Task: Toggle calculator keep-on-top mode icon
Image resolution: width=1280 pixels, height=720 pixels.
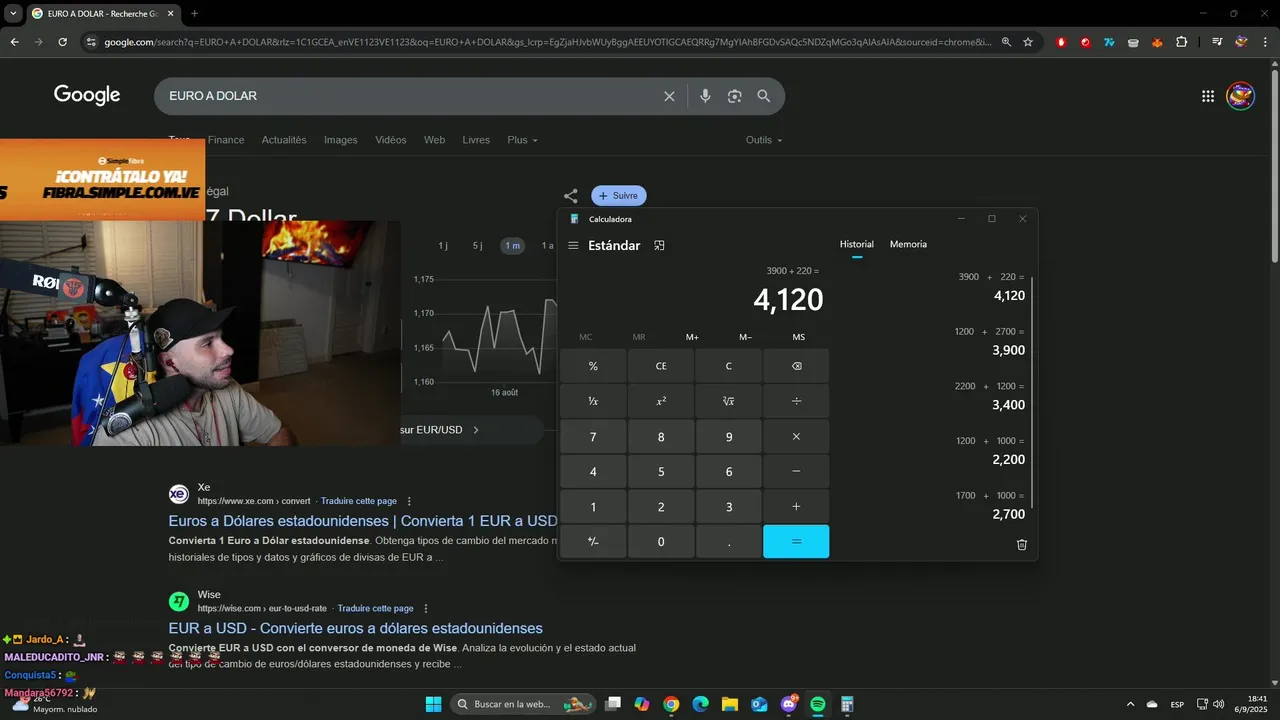Action: tap(659, 246)
